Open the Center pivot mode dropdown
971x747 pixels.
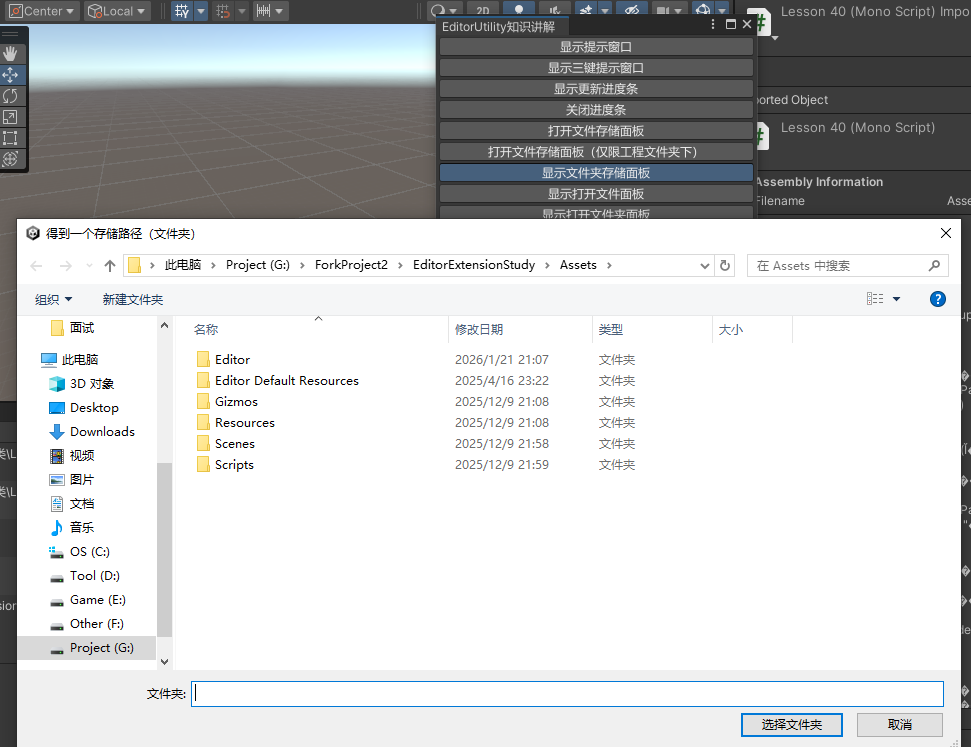41,11
